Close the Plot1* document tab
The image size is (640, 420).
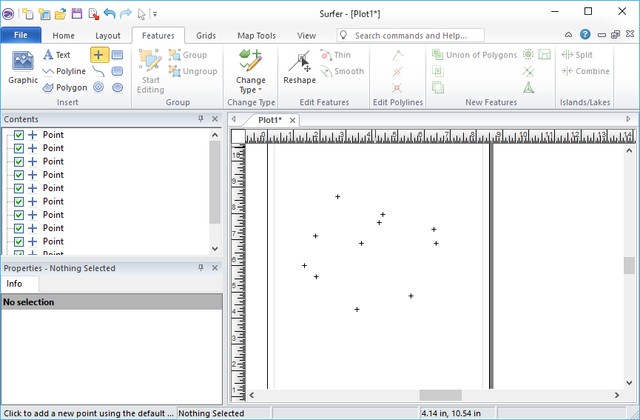[x=292, y=120]
